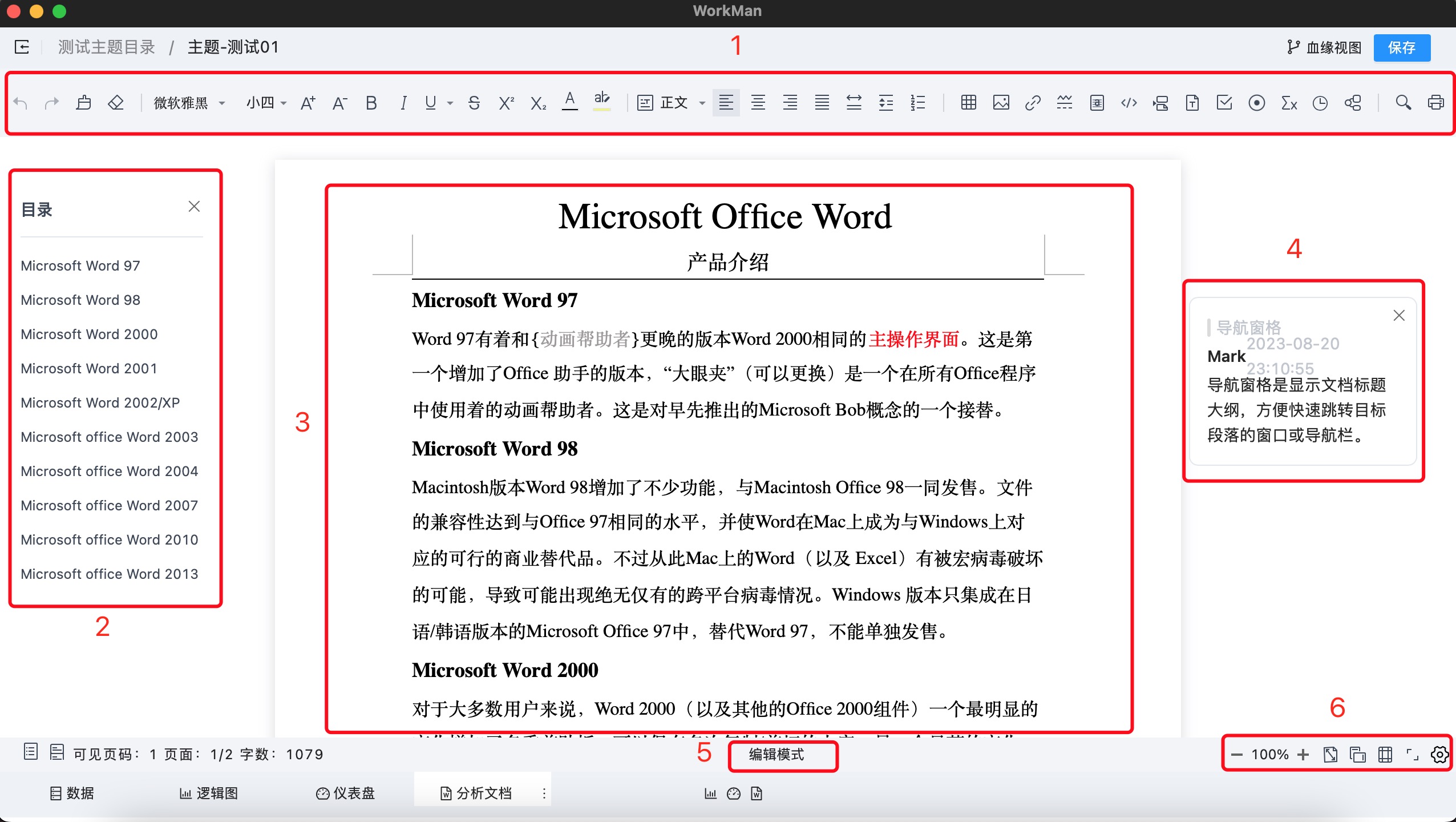
Task: Click the watermark icon
Action: click(x=1097, y=103)
